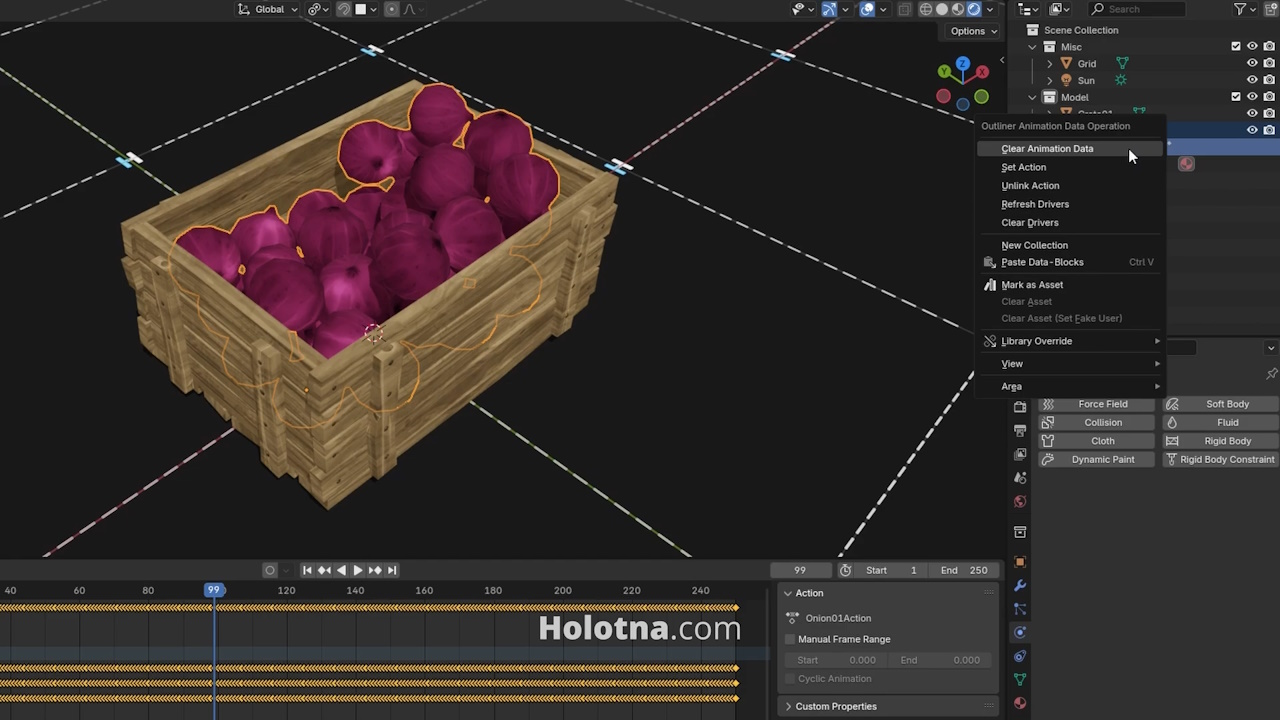Toggle X-ray mode in viewport header
The width and height of the screenshot is (1280, 720).
(904, 9)
